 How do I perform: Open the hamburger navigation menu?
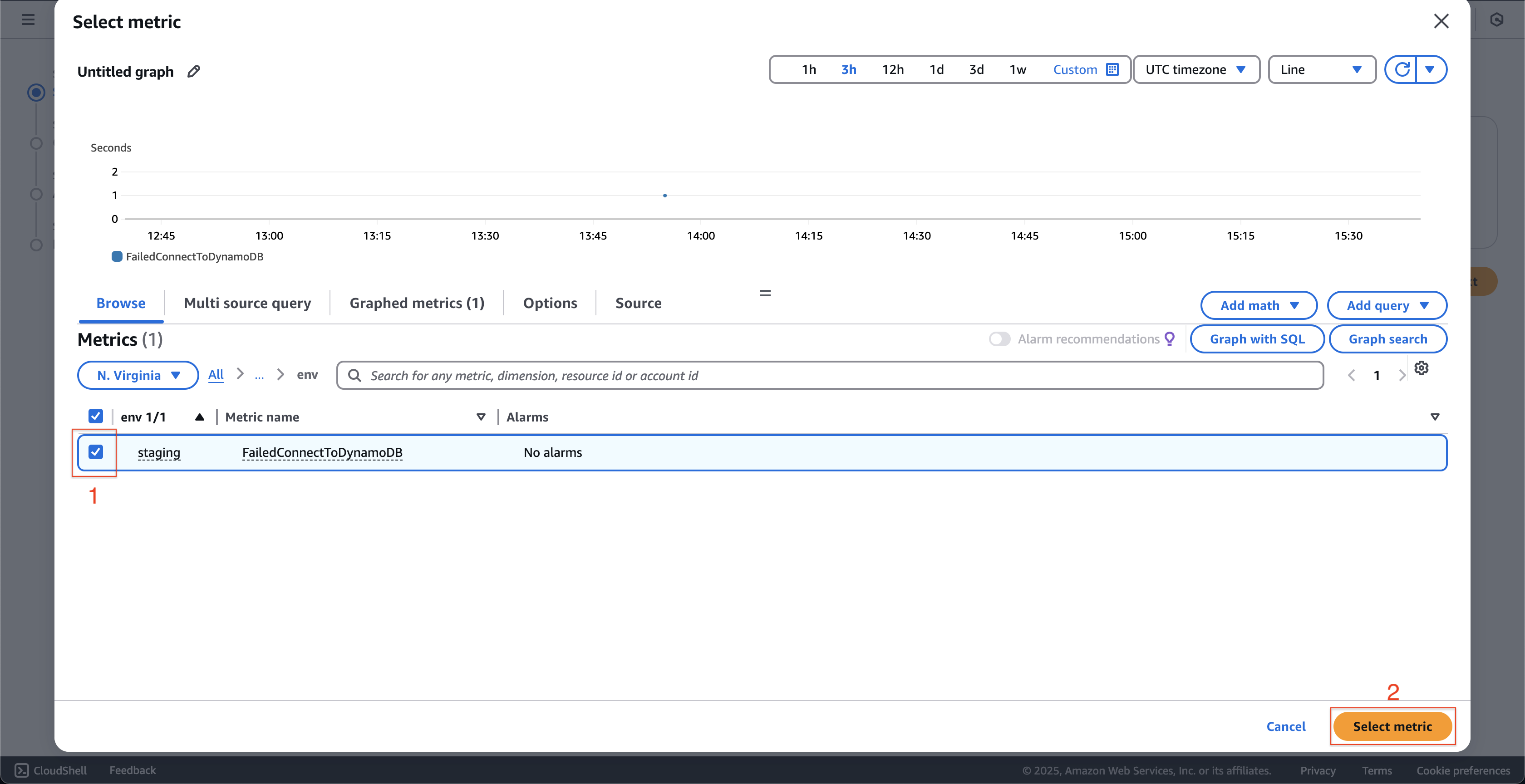tap(28, 20)
